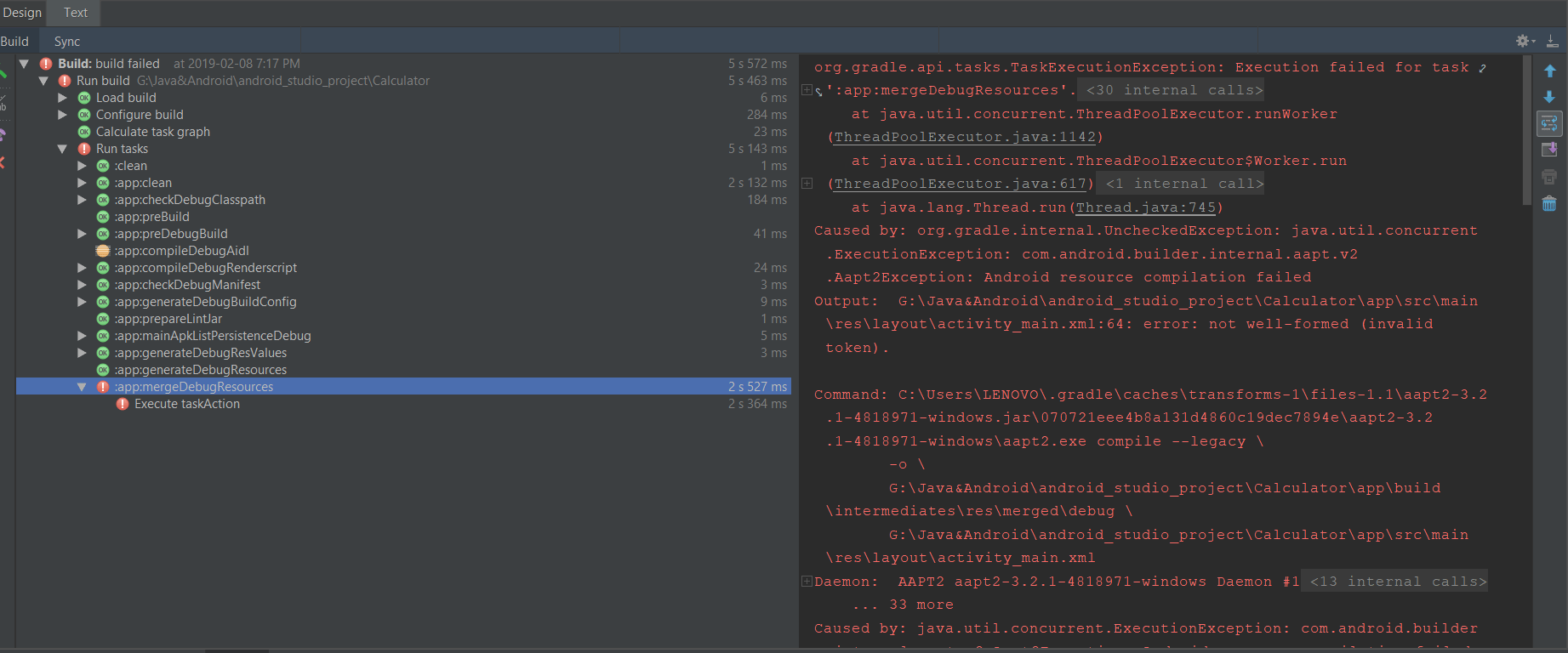This screenshot has height=653, width=1568.
Task: Click the OK icon beside :app:generateDebugResValues
Action: pyautogui.click(x=103, y=353)
